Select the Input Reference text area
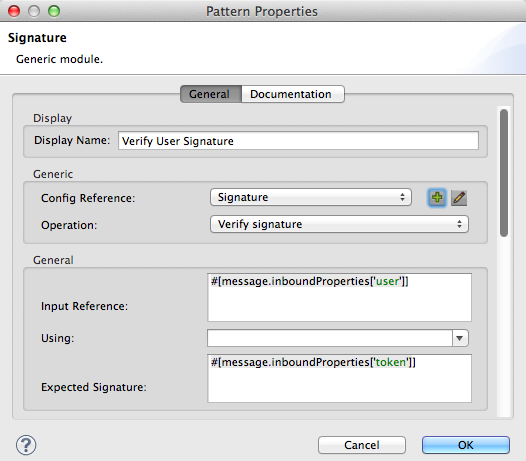Image resolution: width=526 pixels, height=461 pixels. (x=339, y=297)
